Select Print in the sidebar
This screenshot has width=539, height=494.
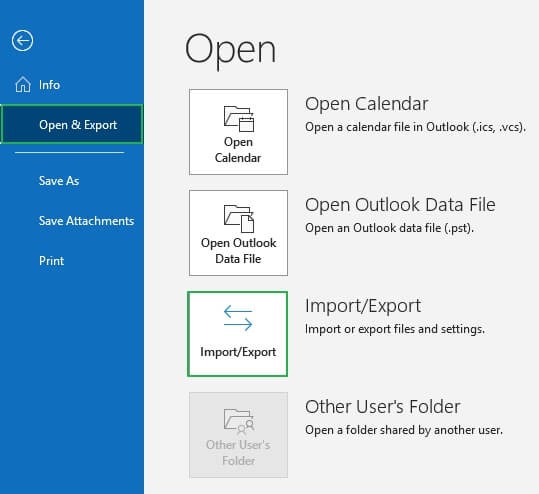click(x=52, y=261)
